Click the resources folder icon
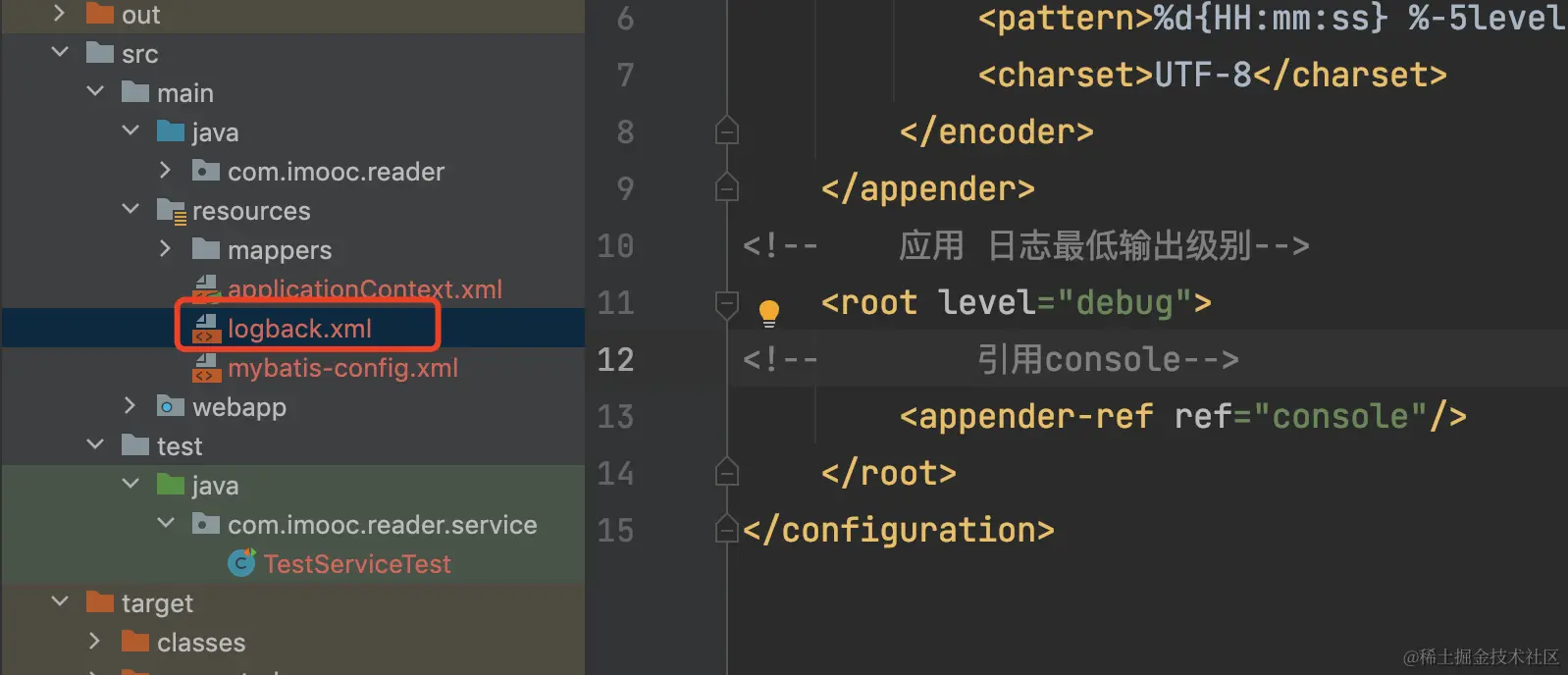The height and width of the screenshot is (675, 1568). (172, 211)
